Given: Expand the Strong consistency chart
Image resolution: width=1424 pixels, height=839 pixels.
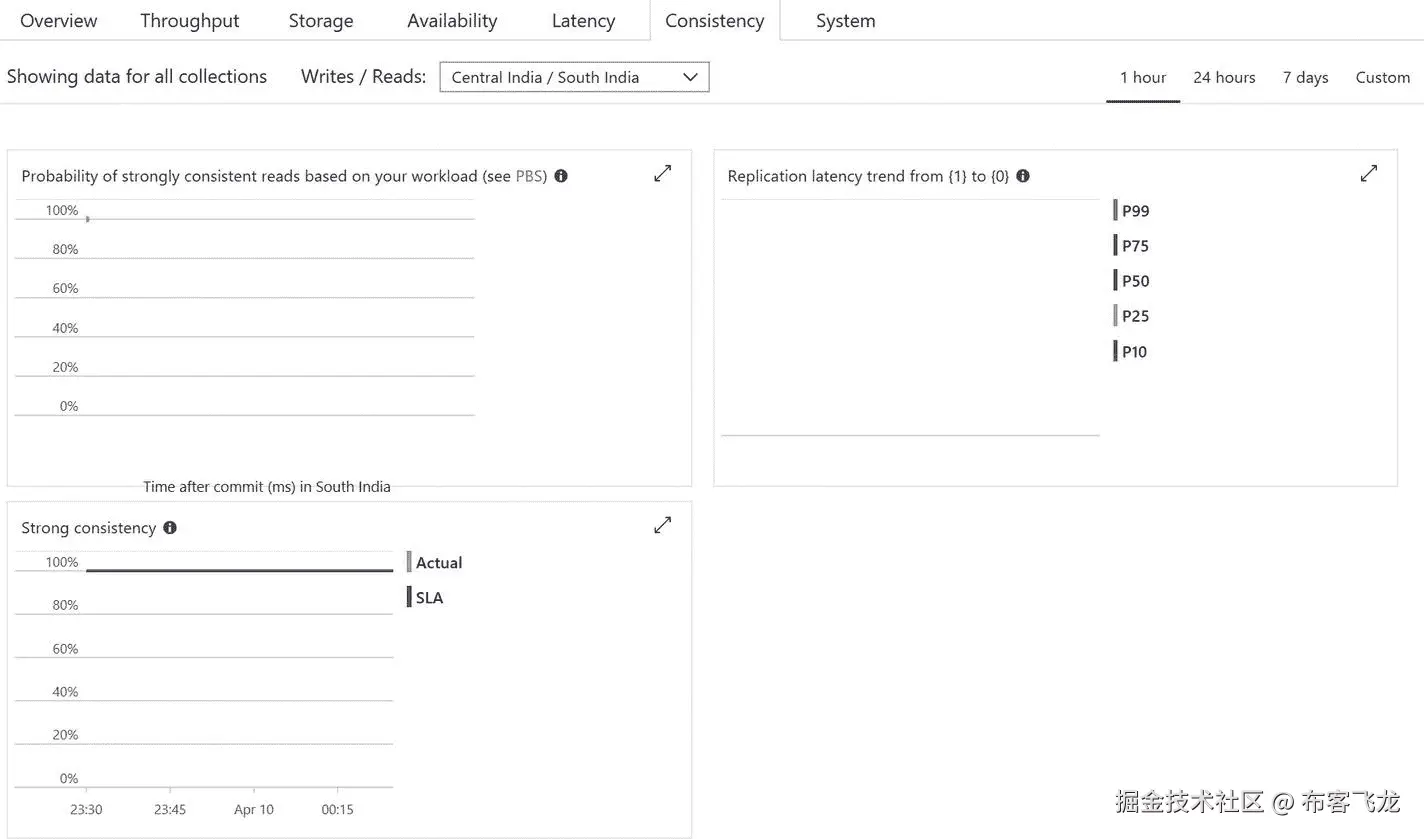Looking at the screenshot, I should point(662,526).
